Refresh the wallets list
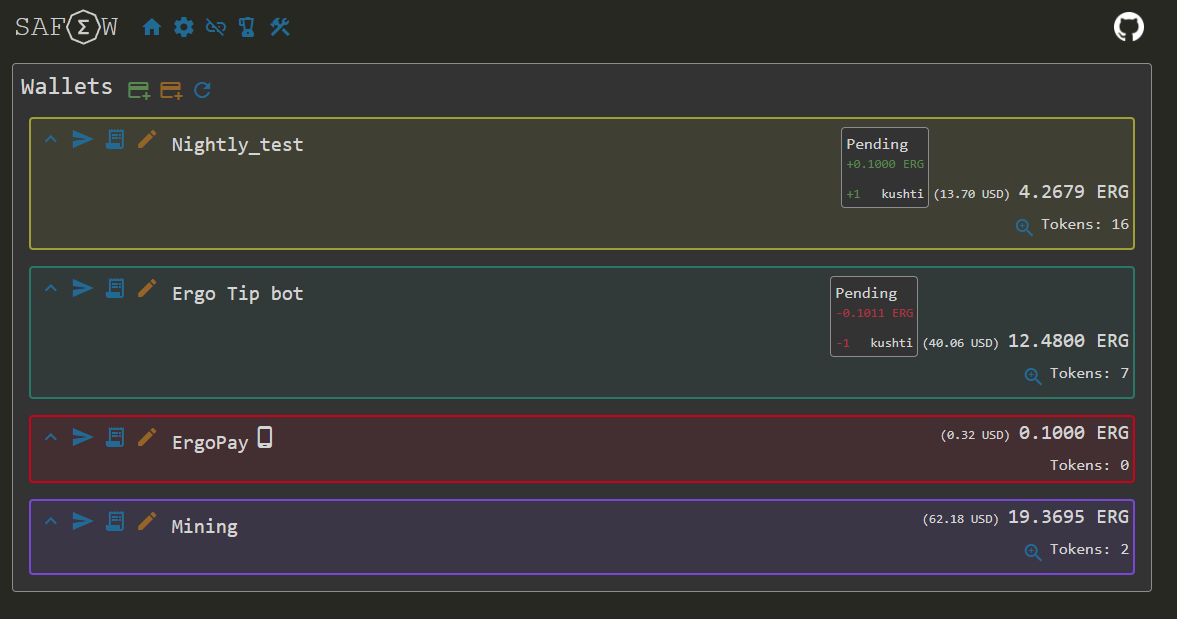 202,90
